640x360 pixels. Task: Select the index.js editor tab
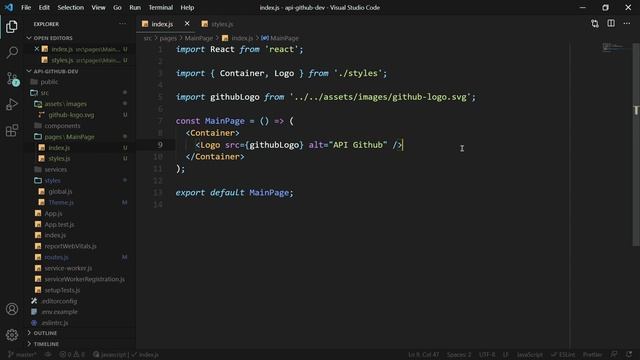(x=162, y=24)
